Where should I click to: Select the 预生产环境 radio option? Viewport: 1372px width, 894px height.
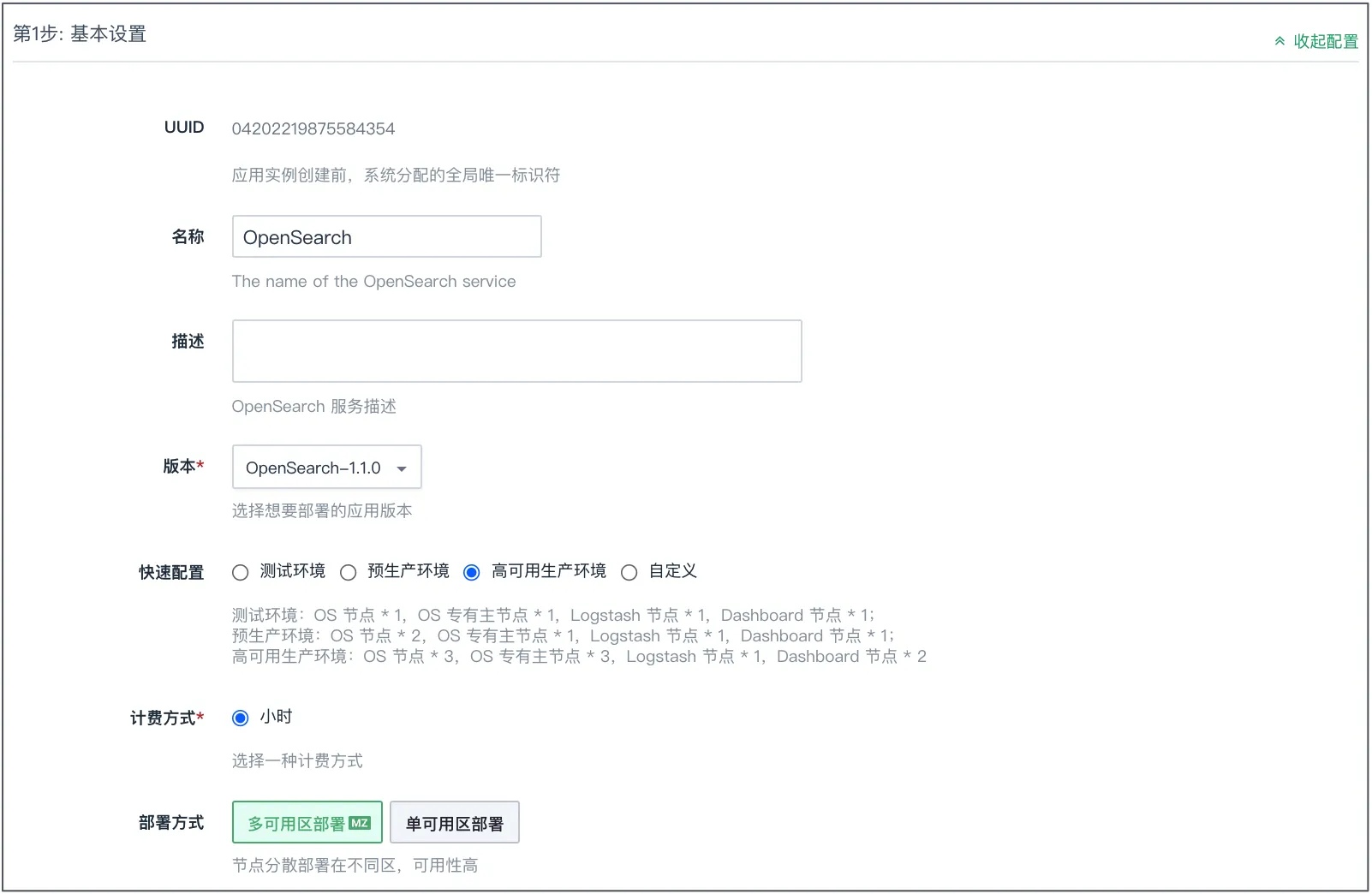(348, 572)
